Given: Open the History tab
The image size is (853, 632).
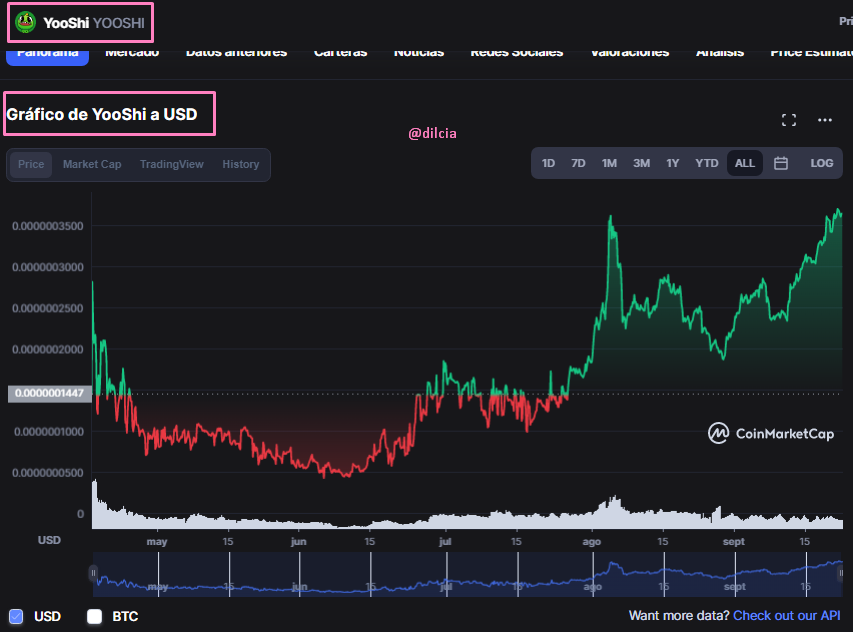Looking at the screenshot, I should coord(240,164).
